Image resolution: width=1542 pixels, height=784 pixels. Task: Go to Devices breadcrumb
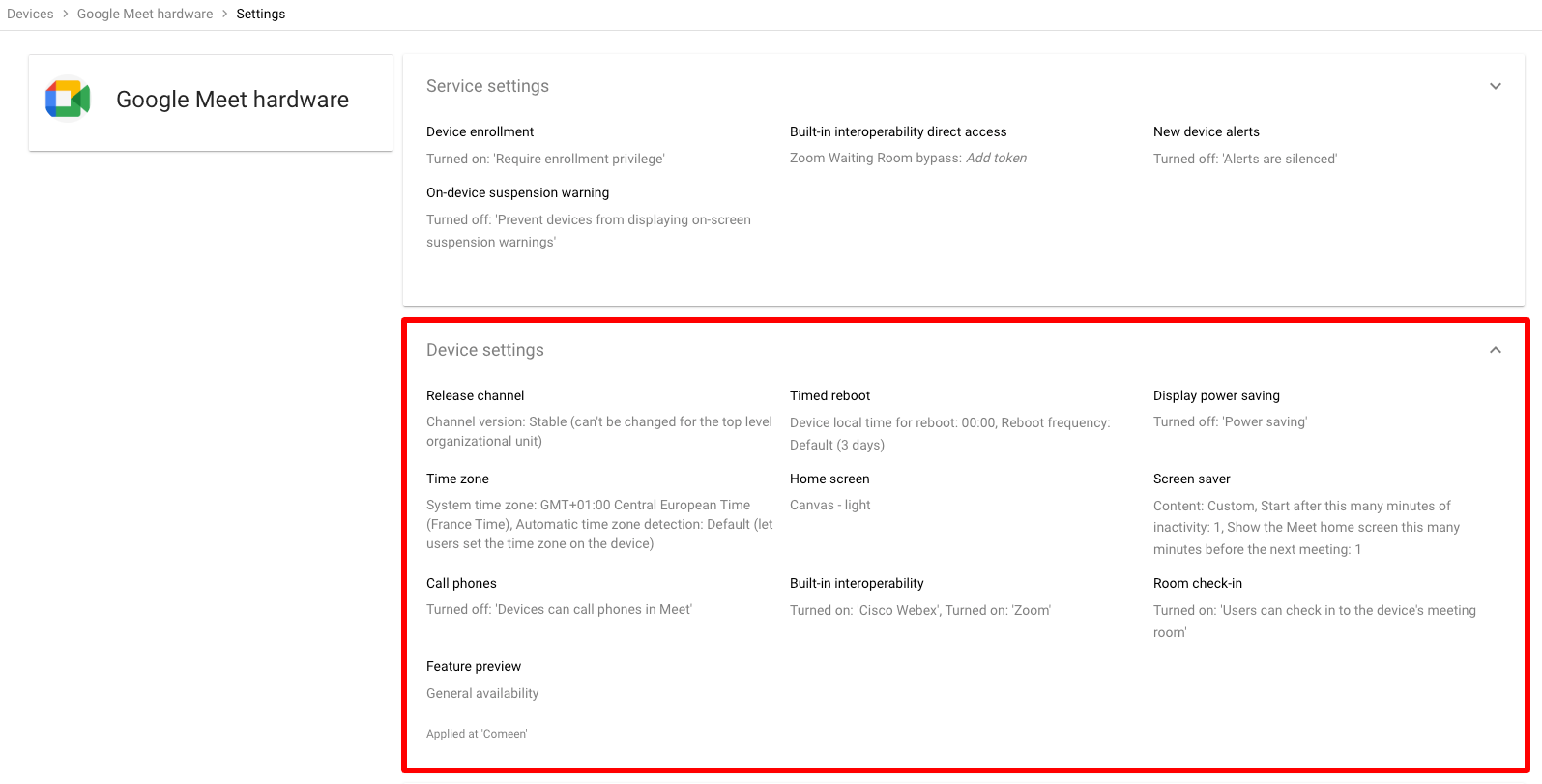click(30, 14)
